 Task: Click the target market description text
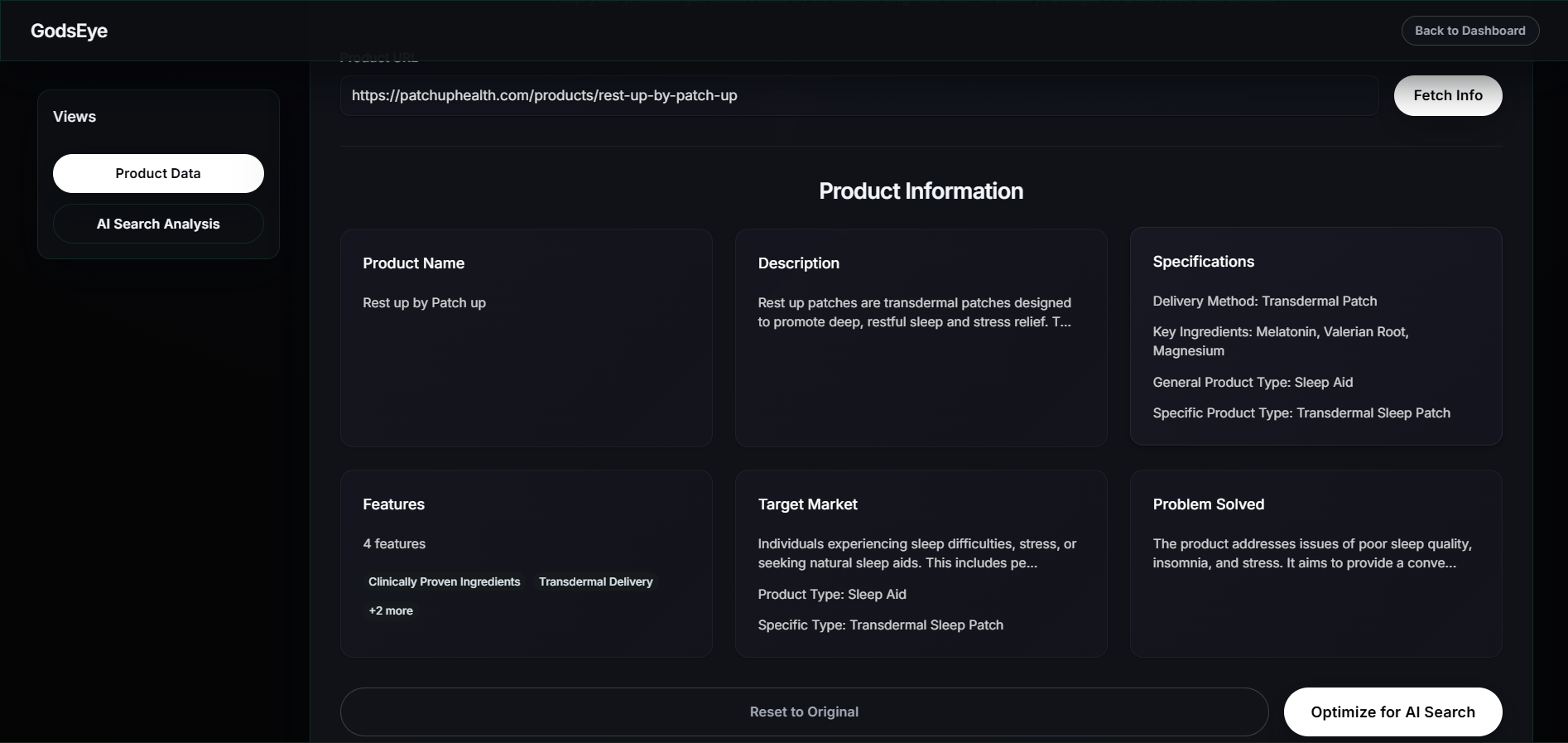point(916,553)
